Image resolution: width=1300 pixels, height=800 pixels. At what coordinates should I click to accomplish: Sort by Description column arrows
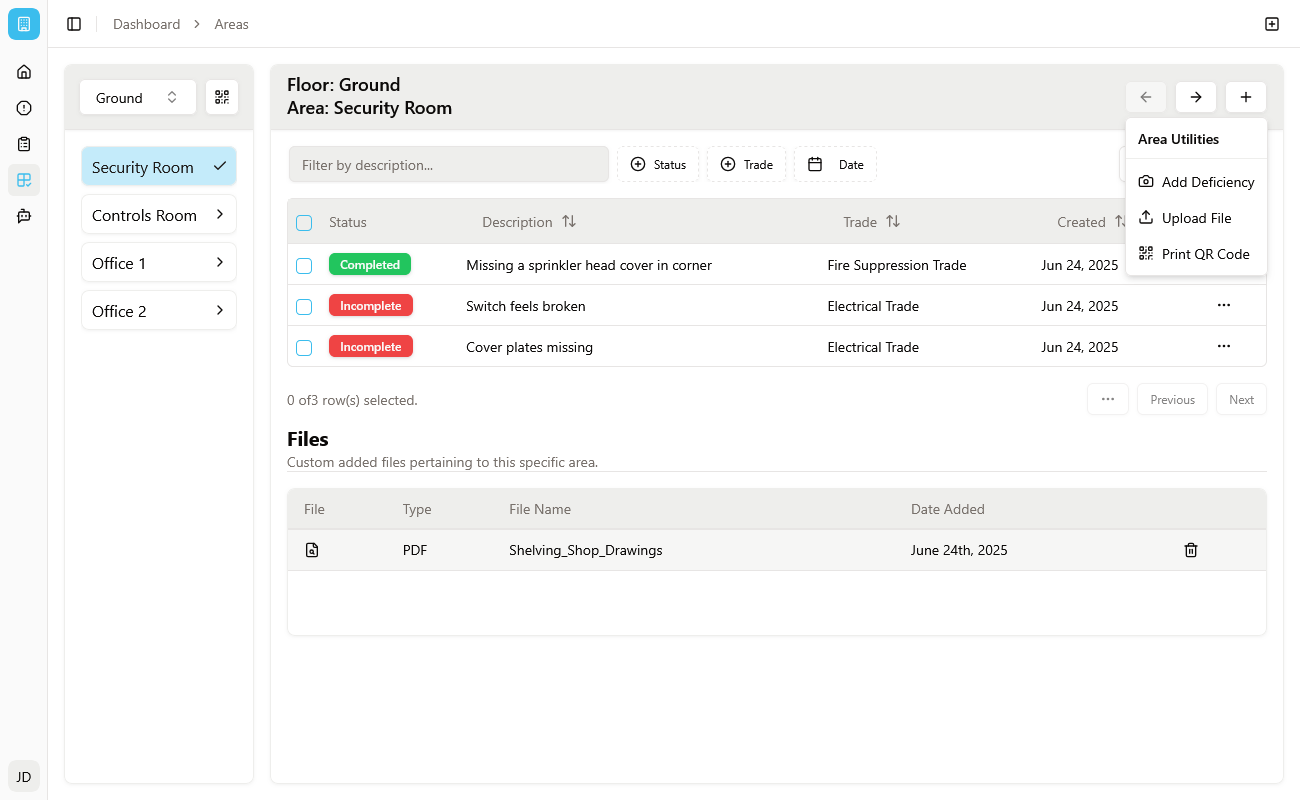point(569,221)
